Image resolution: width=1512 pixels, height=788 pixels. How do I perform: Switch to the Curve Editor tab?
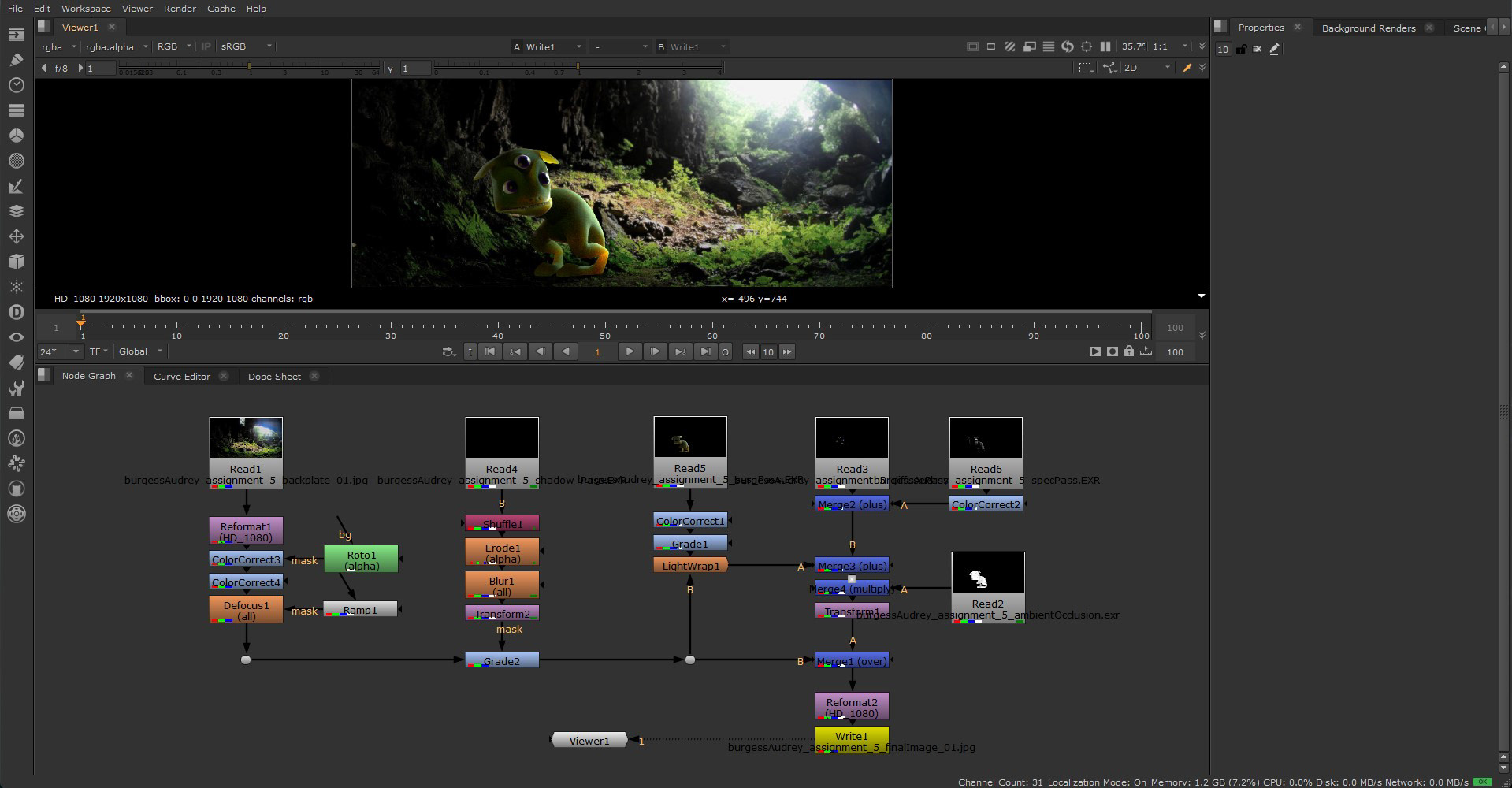point(182,376)
